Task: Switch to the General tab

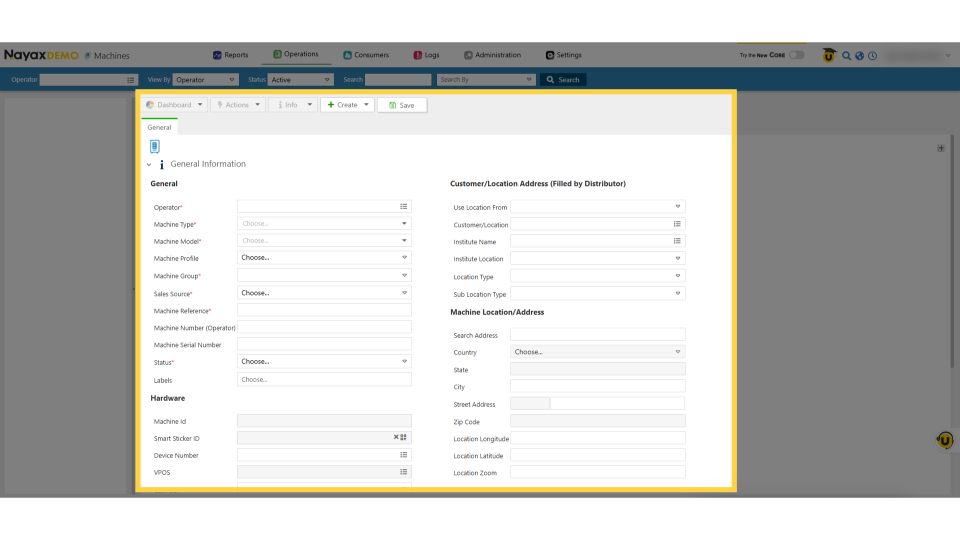Action: point(159,128)
